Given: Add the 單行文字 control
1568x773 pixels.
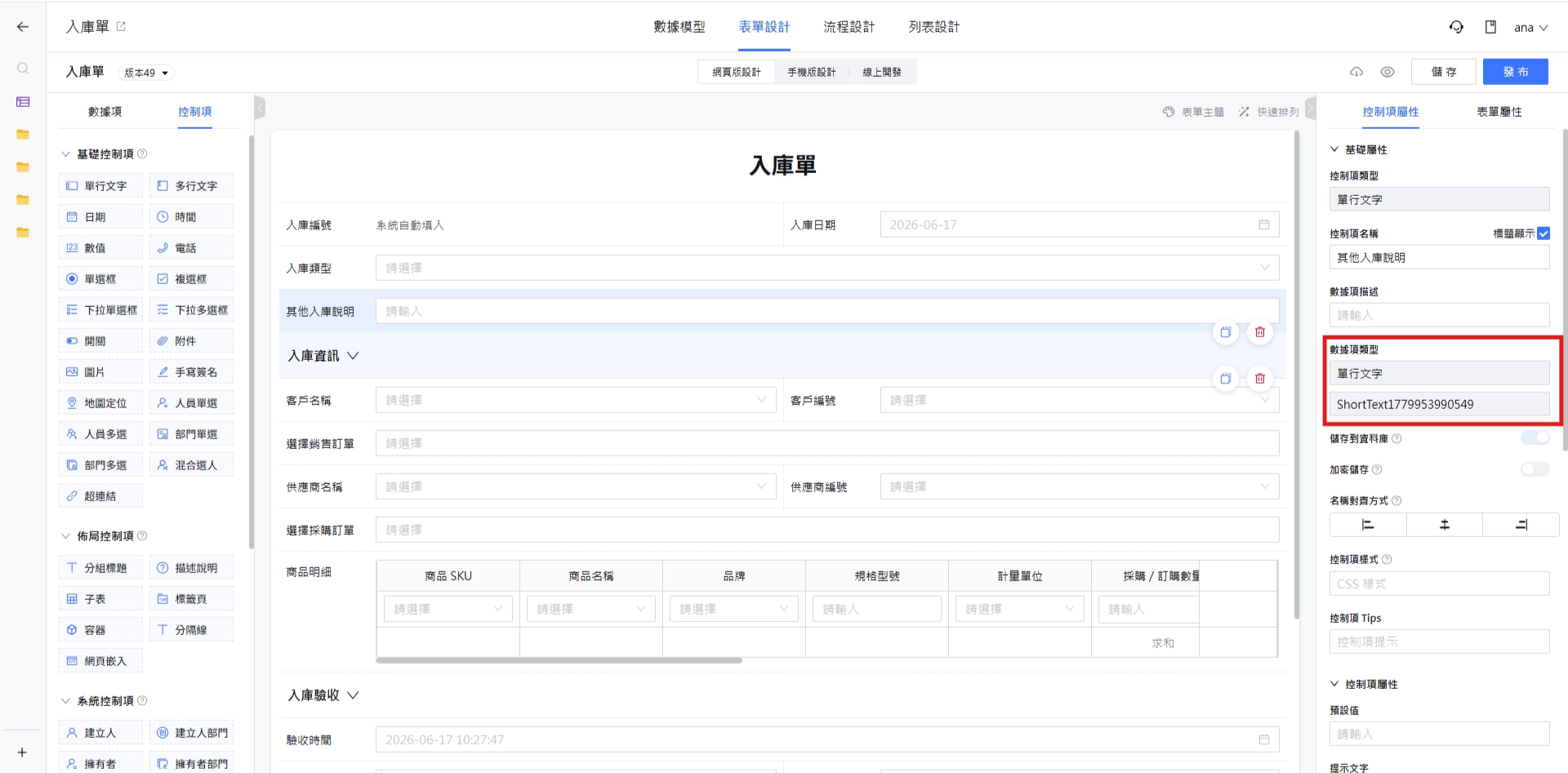Looking at the screenshot, I should [100, 185].
